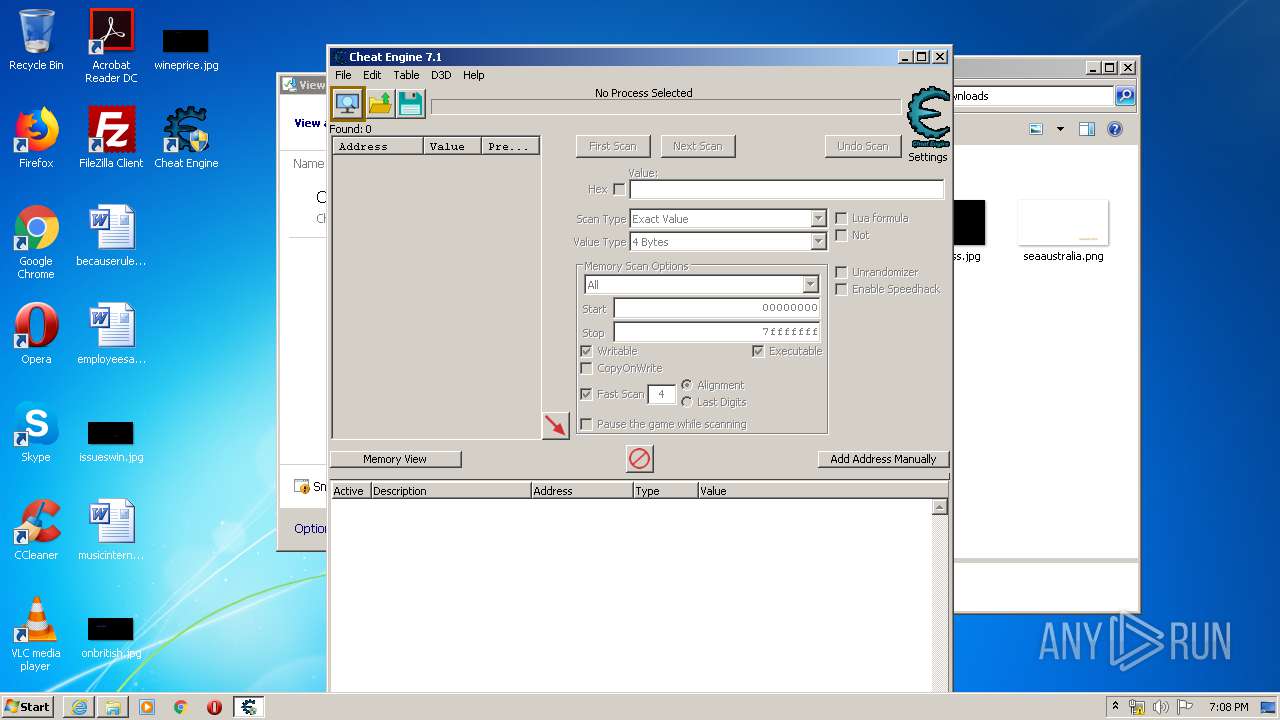Open Explorer view options dropdown arrow
This screenshot has width=1280, height=720.
click(1060, 129)
